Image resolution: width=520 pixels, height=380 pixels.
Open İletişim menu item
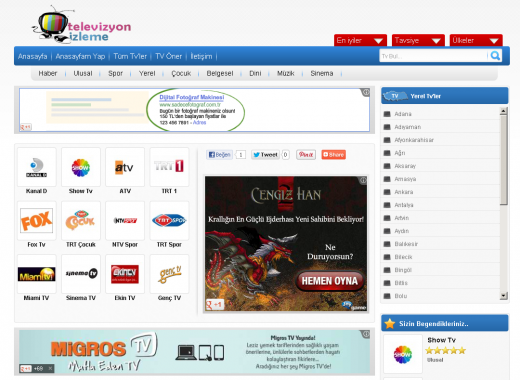[201, 56]
